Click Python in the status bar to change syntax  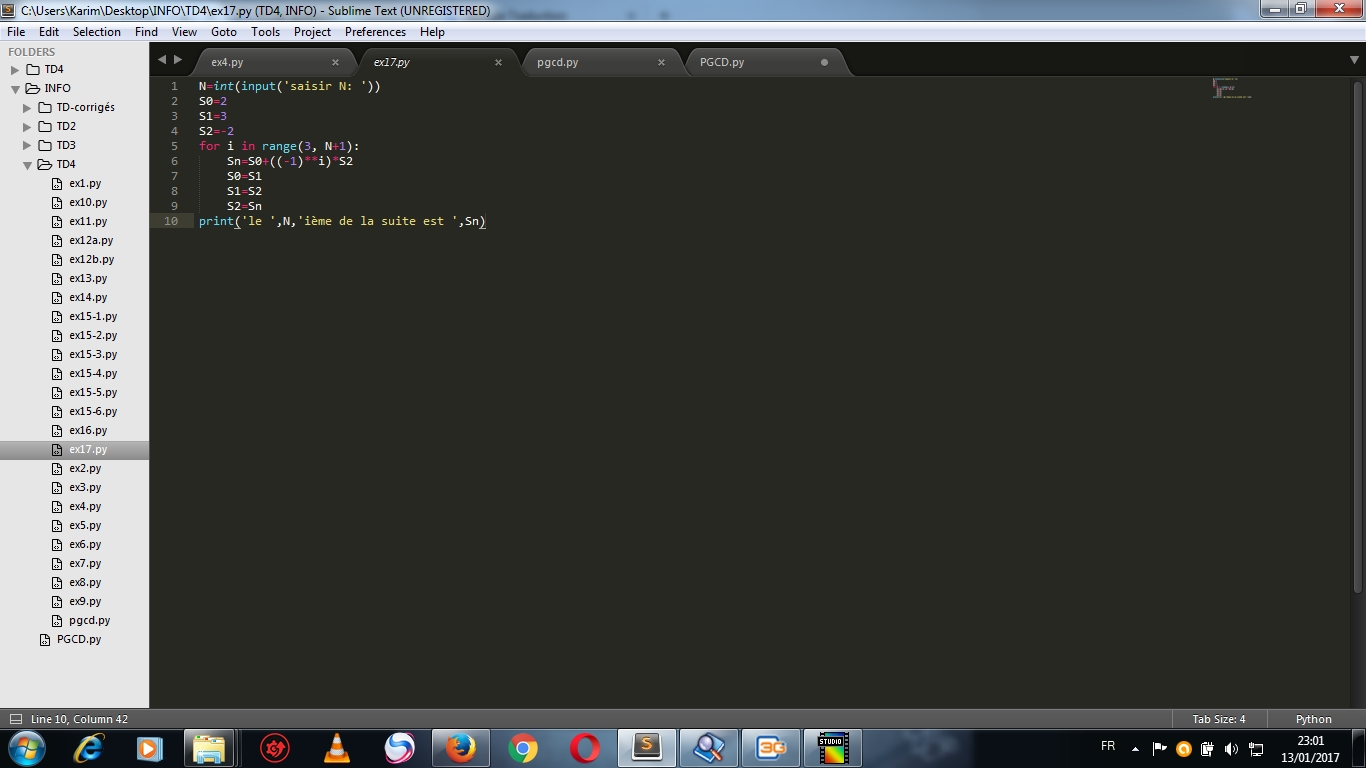tap(1312, 718)
